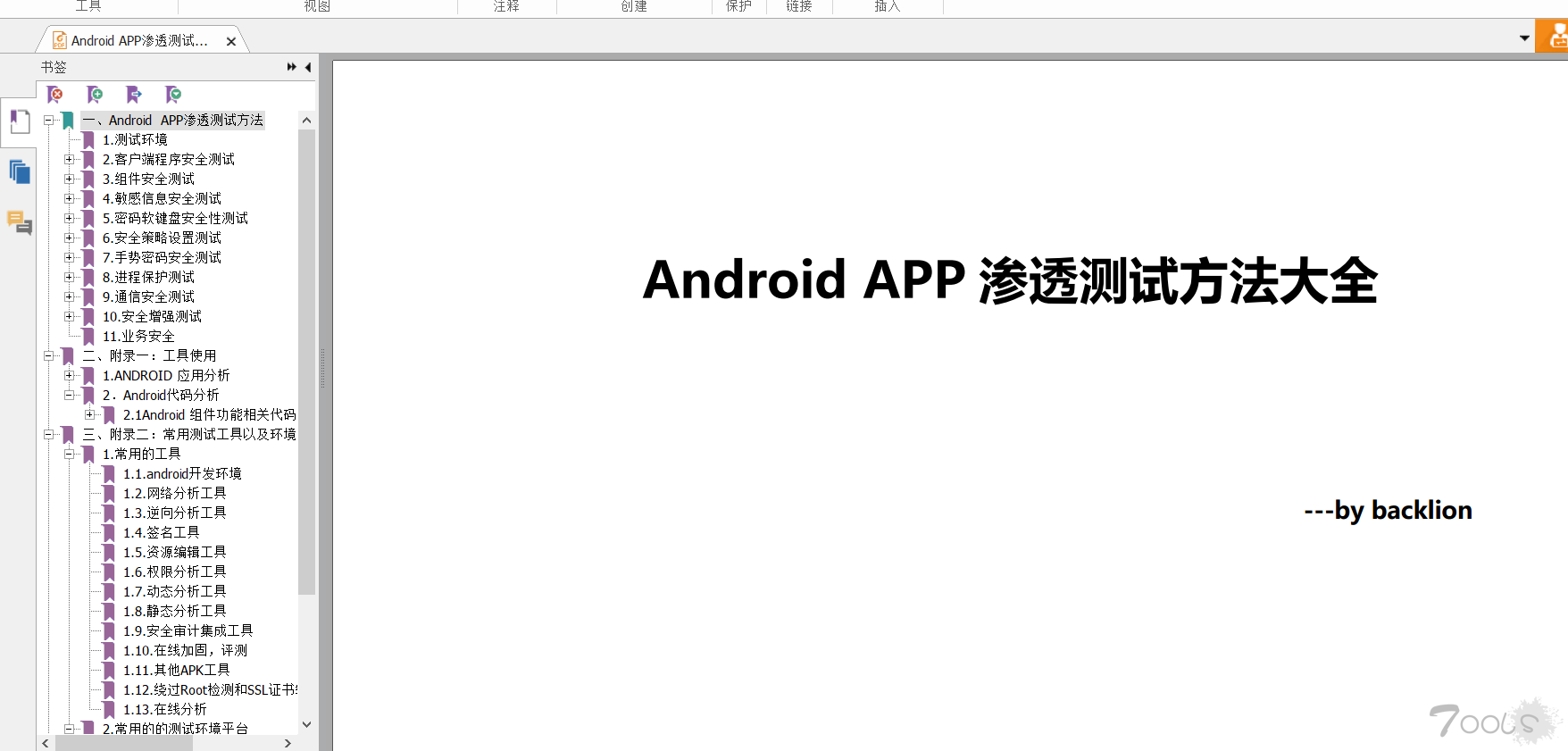The image size is (1568, 751).
Task: Go to bookmark 1.12.绕过Root检测和SSL证书
Action: click(x=210, y=689)
